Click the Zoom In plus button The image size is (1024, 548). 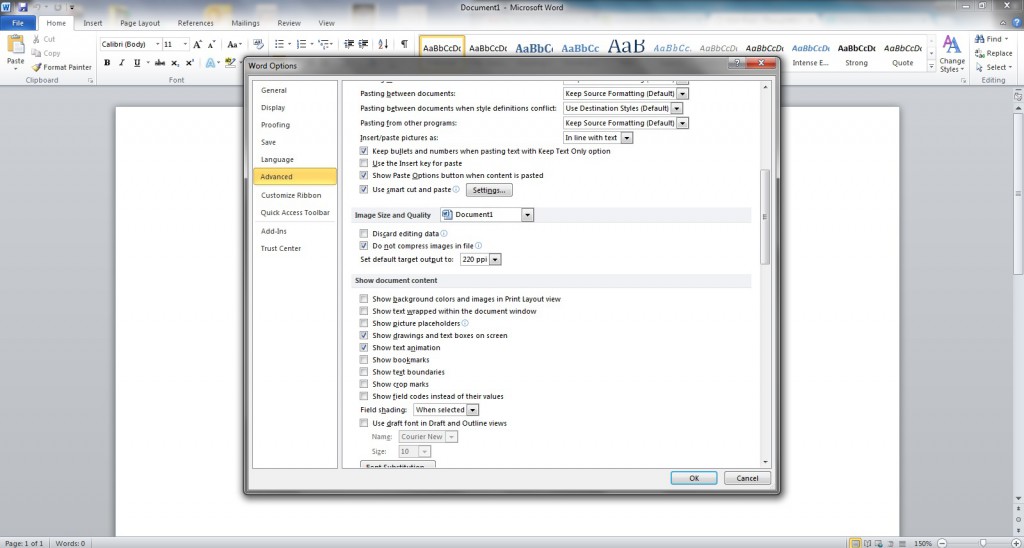click(1017, 543)
